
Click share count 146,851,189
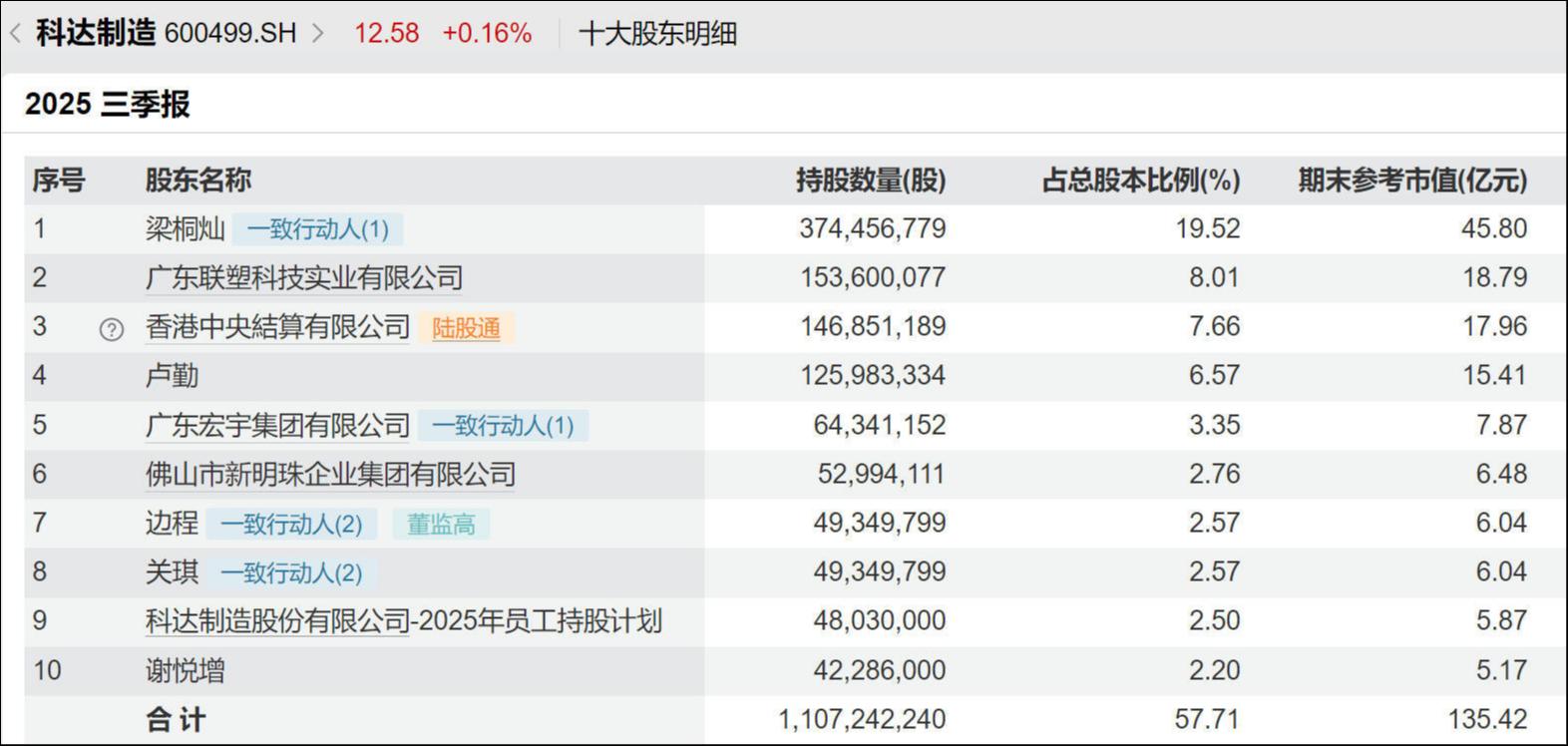[x=873, y=326]
